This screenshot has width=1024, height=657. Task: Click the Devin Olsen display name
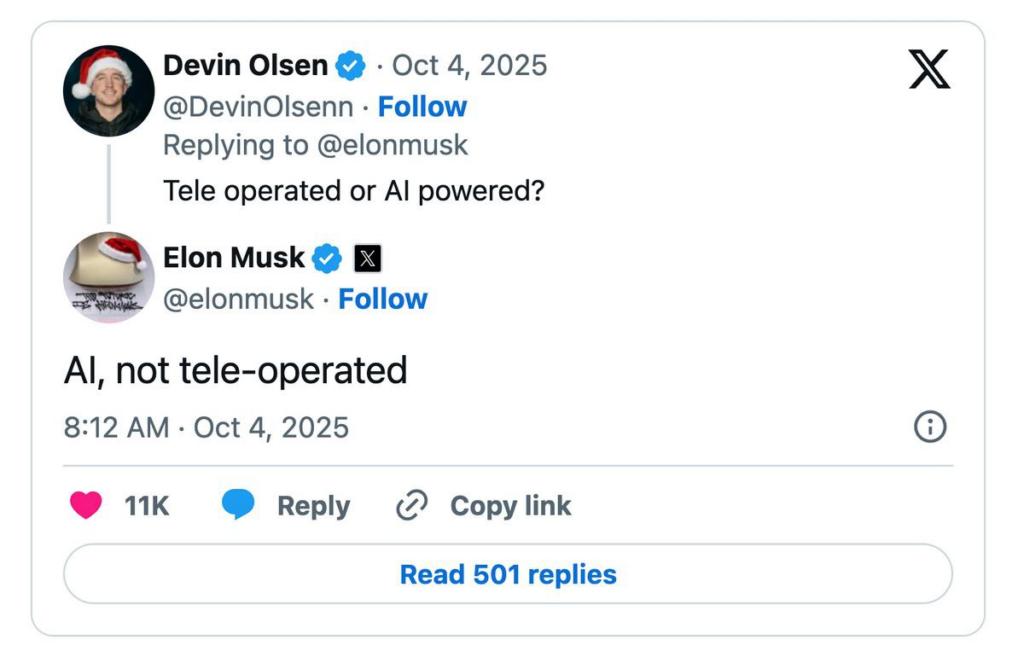point(245,66)
